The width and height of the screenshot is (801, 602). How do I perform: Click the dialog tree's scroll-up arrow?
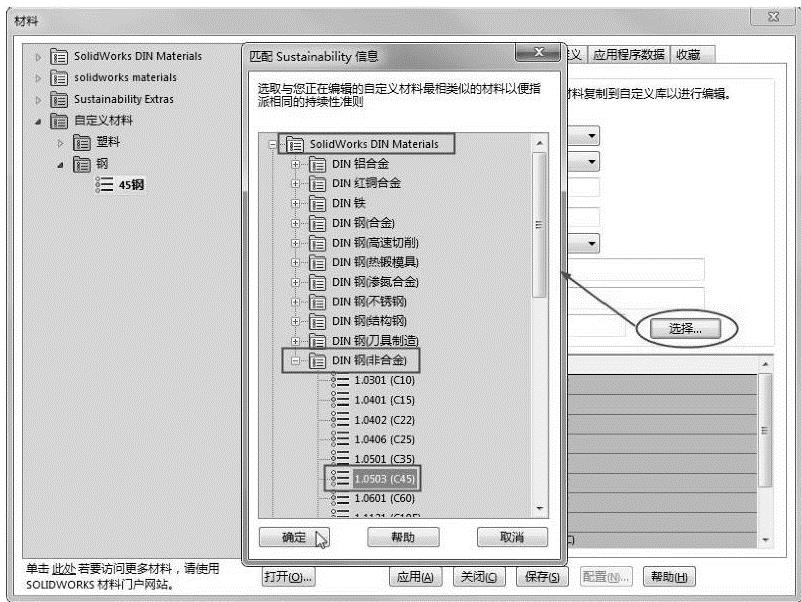539,143
